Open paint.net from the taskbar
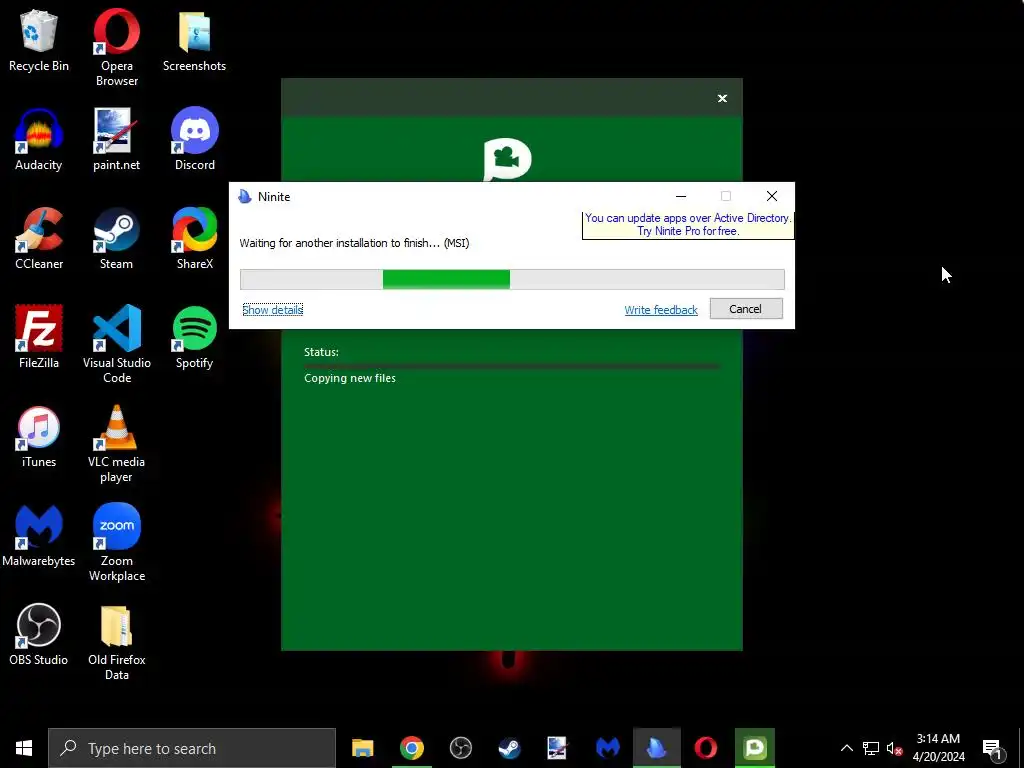This screenshot has width=1024, height=768. click(x=558, y=748)
